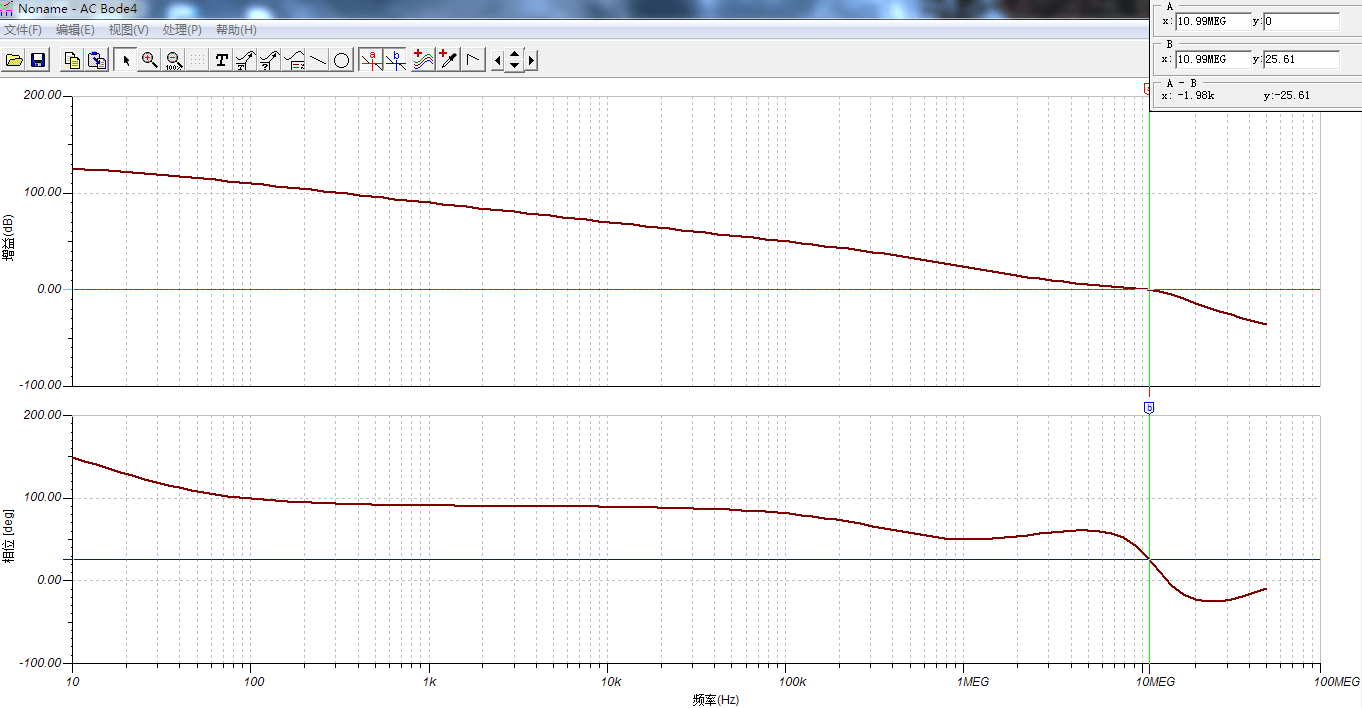The image size is (1362, 708).
Task: Click cursor A x field 10.99MEG
Action: 1213,21
